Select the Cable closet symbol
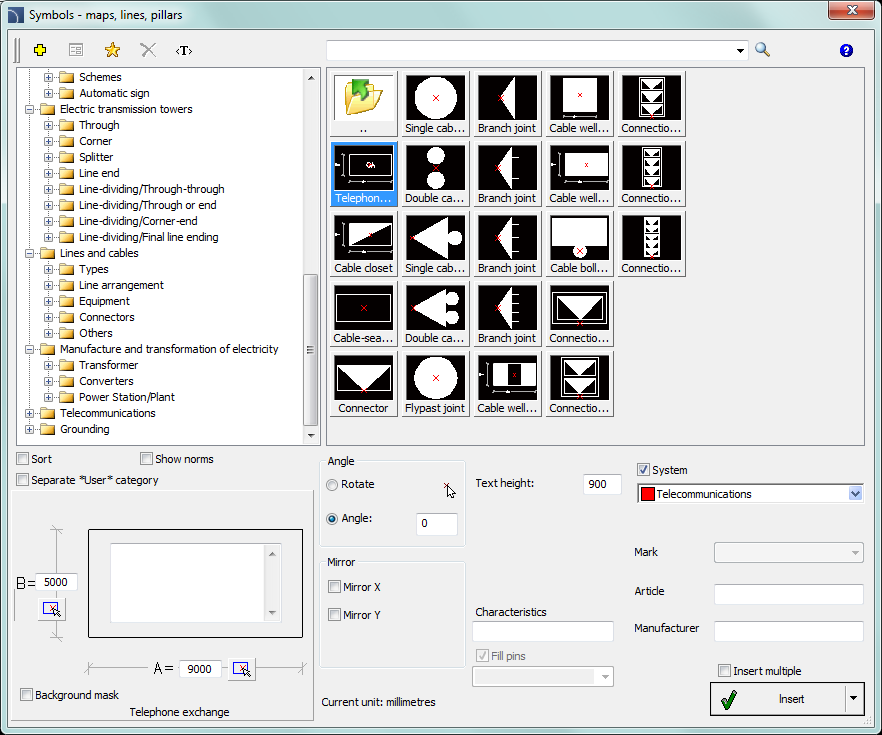882x735 pixels. 364,243
